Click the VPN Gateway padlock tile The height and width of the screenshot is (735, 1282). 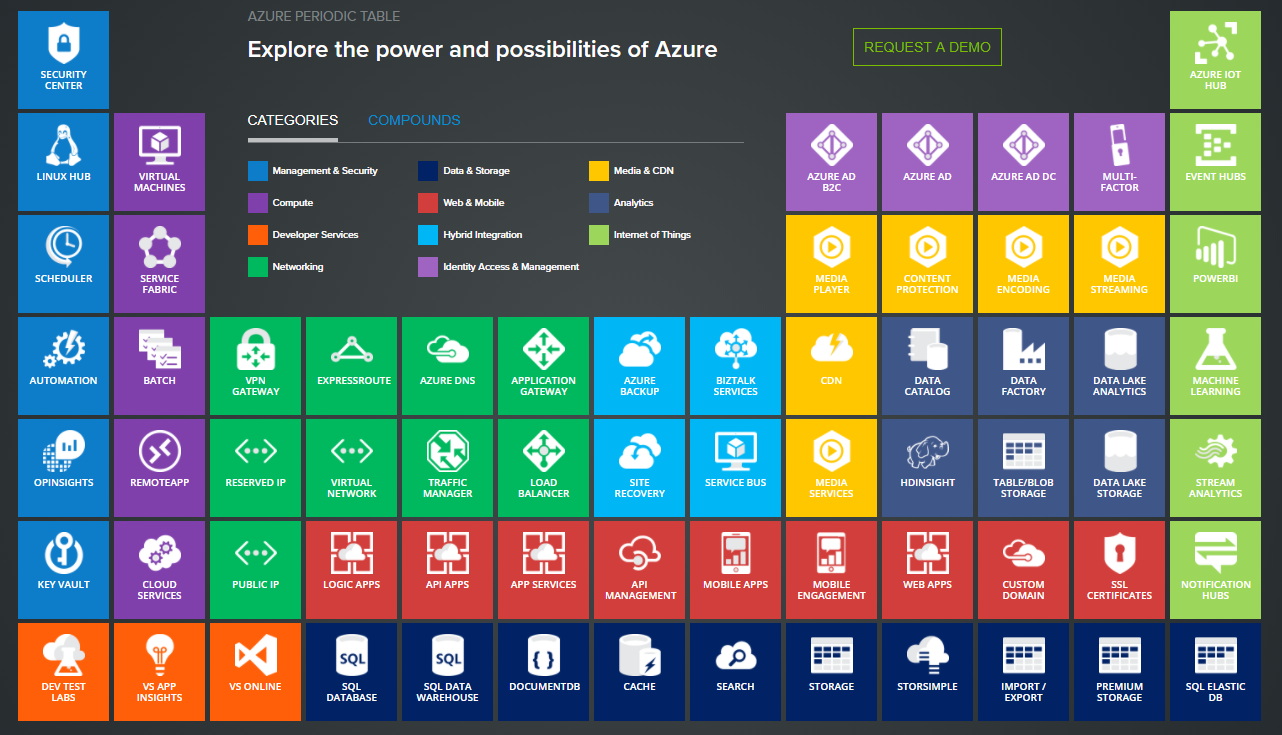(x=255, y=365)
